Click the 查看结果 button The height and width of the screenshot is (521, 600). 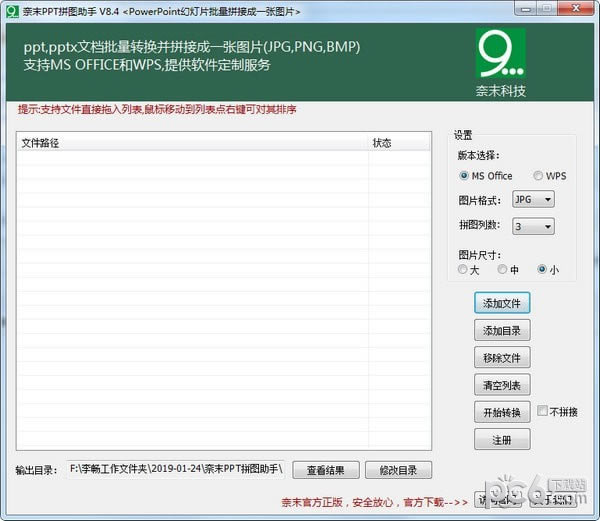326,470
